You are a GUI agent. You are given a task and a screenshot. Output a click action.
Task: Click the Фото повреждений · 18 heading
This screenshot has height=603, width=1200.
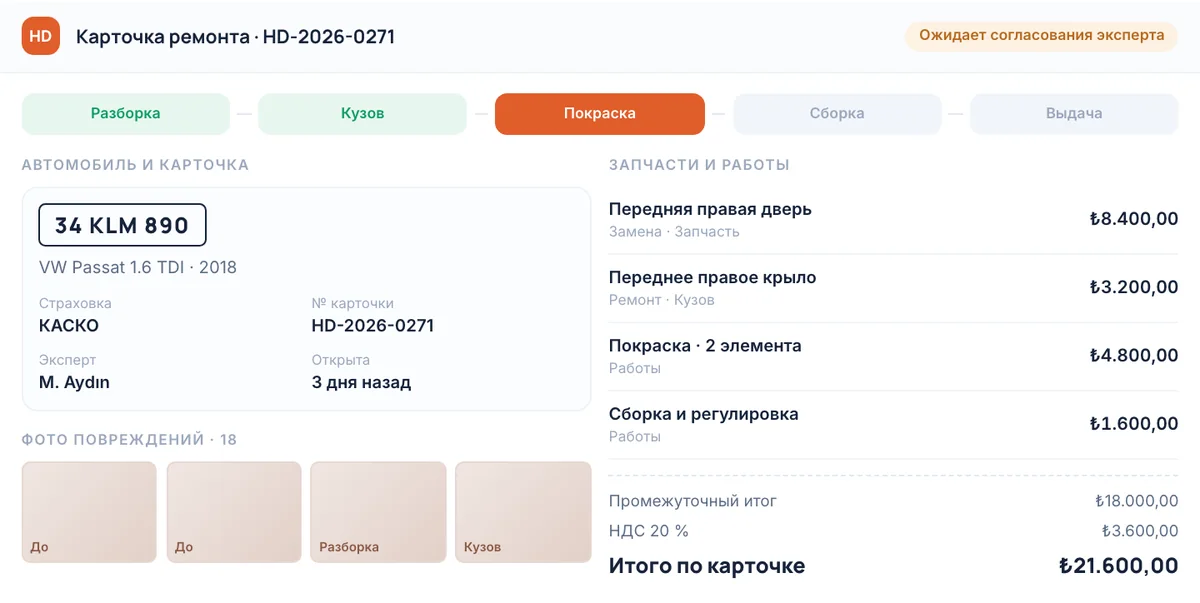pyautogui.click(x=129, y=440)
